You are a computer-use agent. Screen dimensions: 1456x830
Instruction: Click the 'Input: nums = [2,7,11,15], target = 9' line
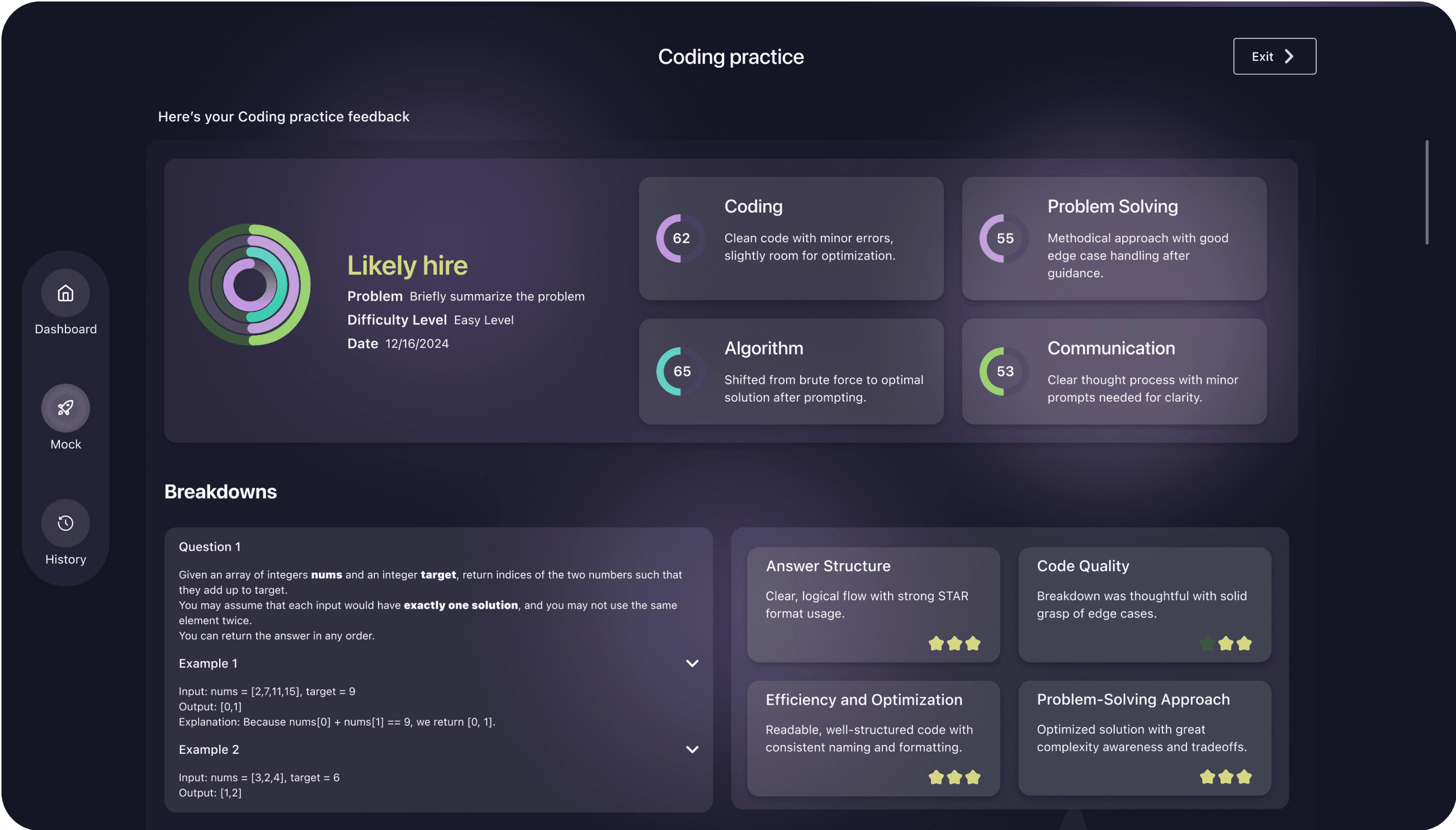[267, 691]
